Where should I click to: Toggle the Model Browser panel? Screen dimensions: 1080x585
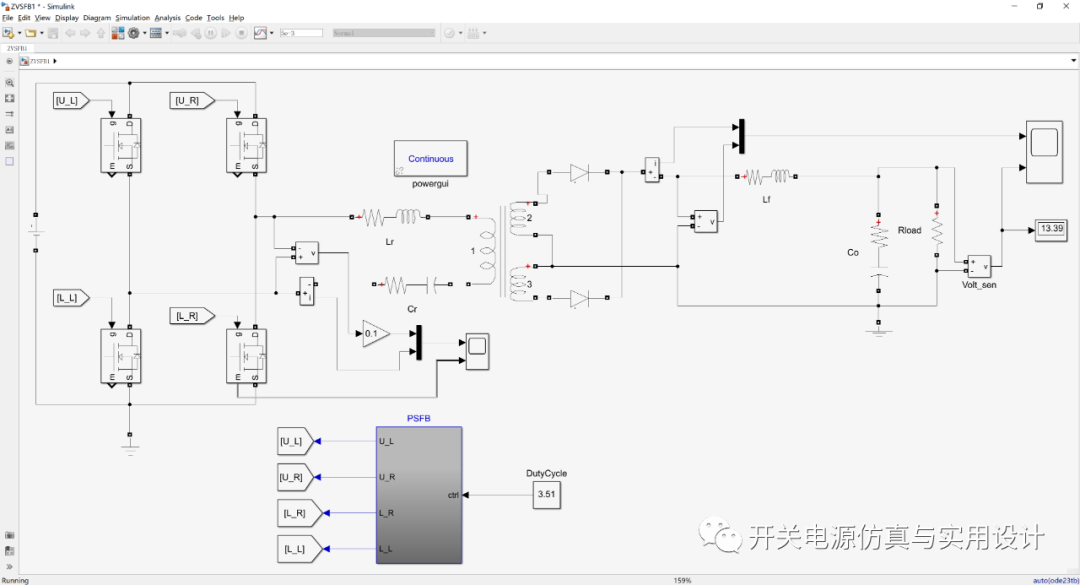point(9,550)
